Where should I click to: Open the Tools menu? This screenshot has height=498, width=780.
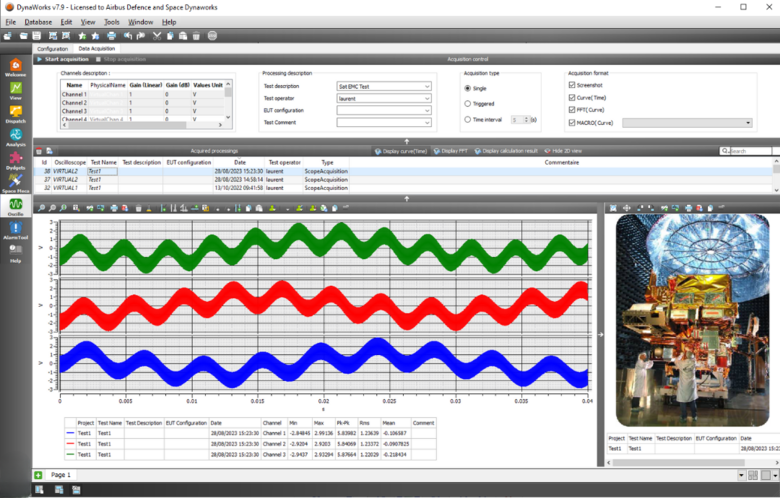(x=111, y=22)
